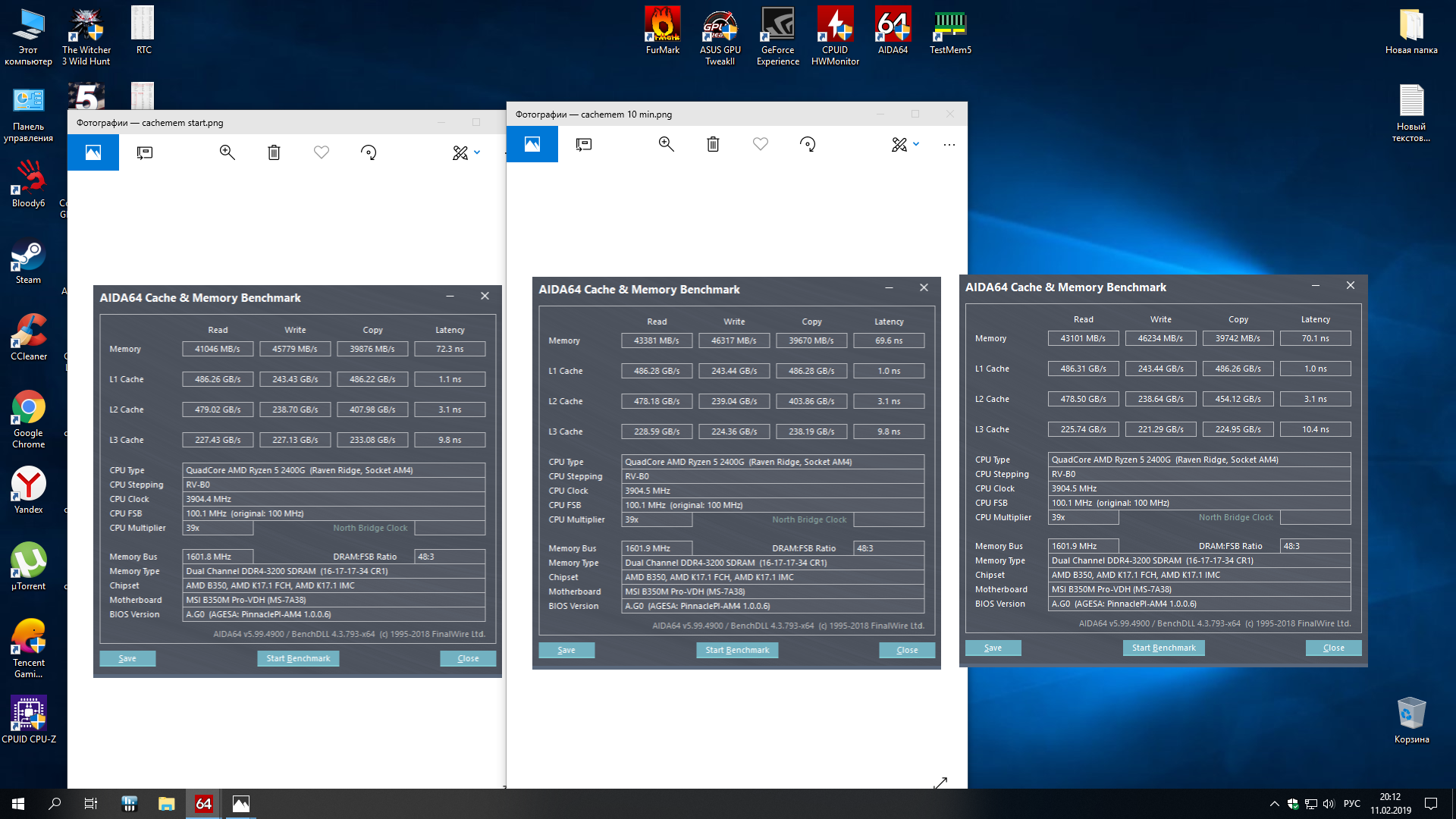Launch Steam from the desktop
Viewport: 1456px width, 819px height.
point(29,260)
